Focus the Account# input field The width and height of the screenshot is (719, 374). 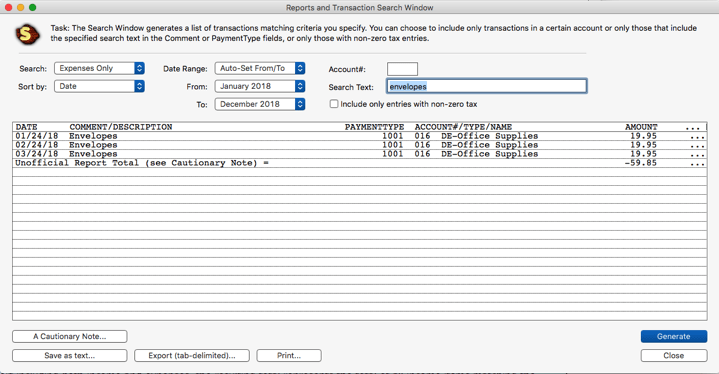pyautogui.click(x=402, y=69)
